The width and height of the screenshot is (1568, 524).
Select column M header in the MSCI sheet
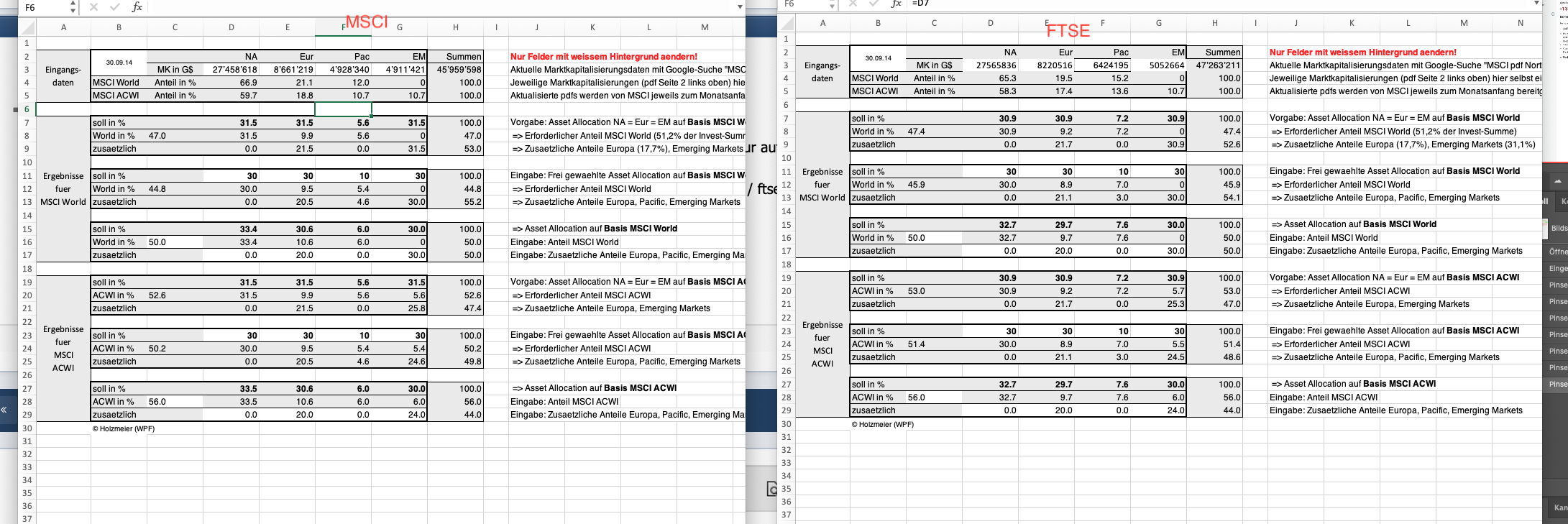[705, 27]
